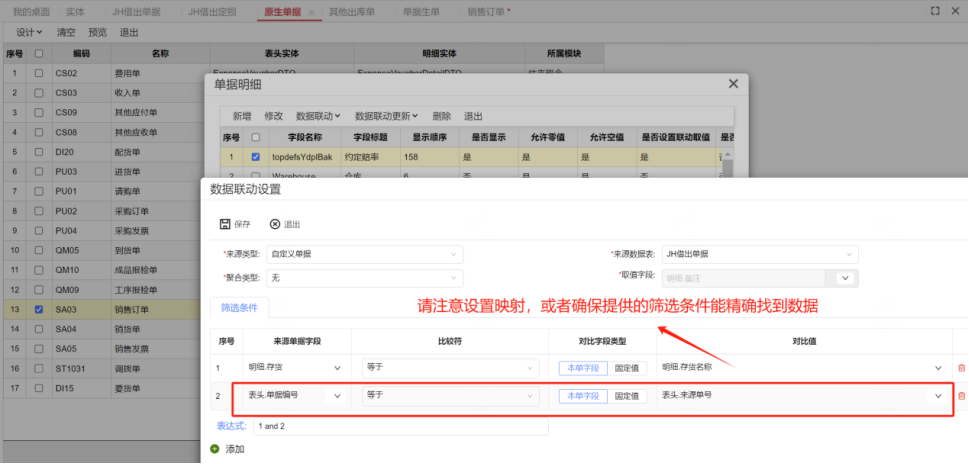Switch to the 销售订单 tab

(x=486, y=12)
